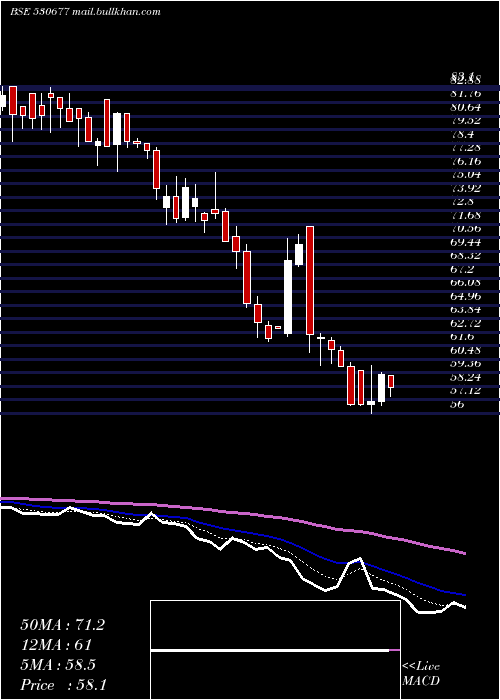The image size is (500, 700).
Task: Click the 62.72 price axis label
Action: tap(466, 323)
